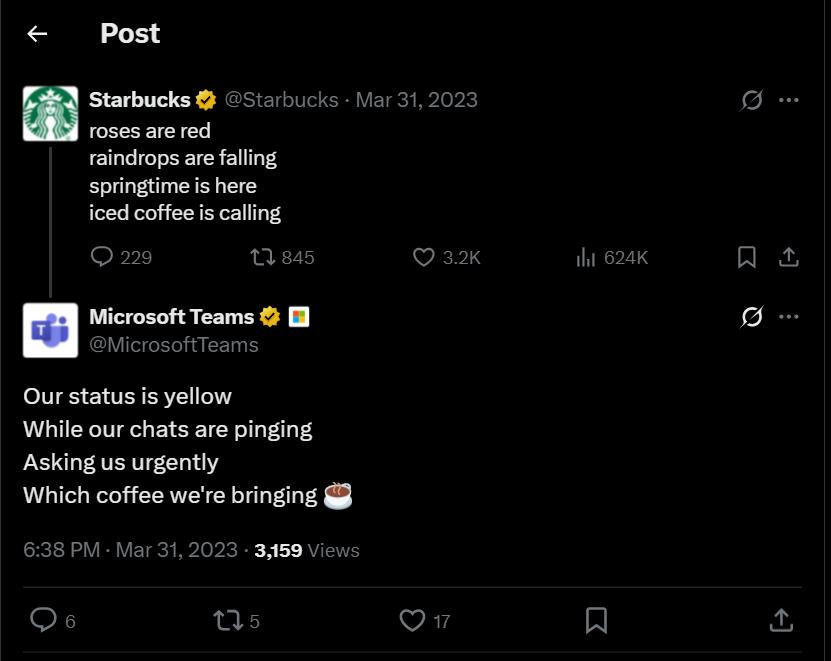Reply to the Microsoft Teams post
This screenshot has height=661, width=831.
43,620
